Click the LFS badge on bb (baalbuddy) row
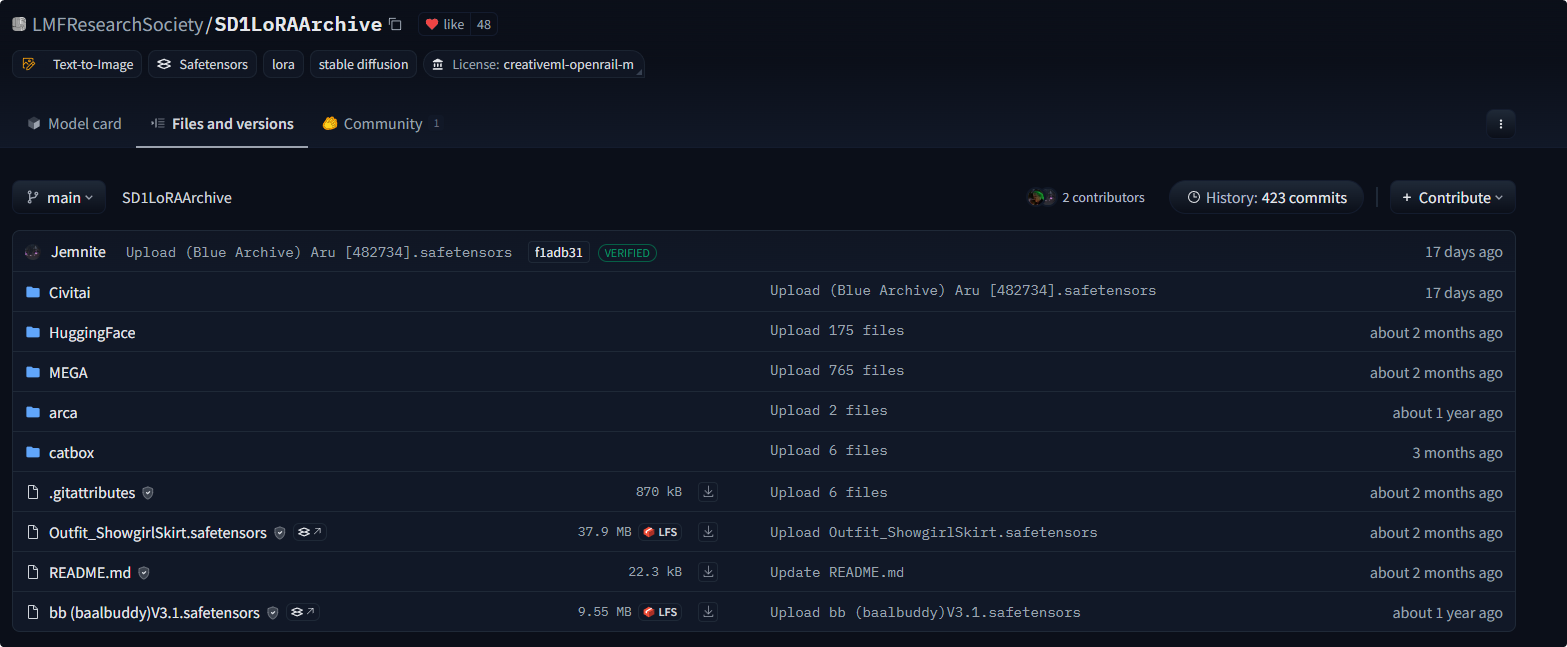Viewport: 1567px width, 647px height. [660, 612]
